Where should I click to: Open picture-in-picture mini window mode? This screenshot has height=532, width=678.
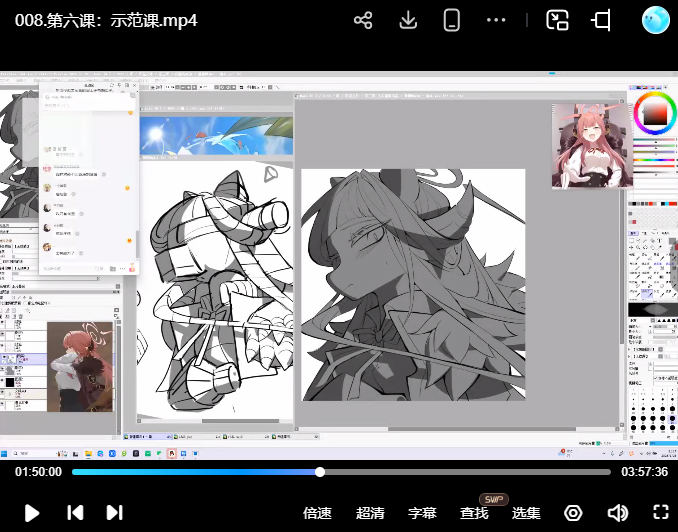coord(557,20)
